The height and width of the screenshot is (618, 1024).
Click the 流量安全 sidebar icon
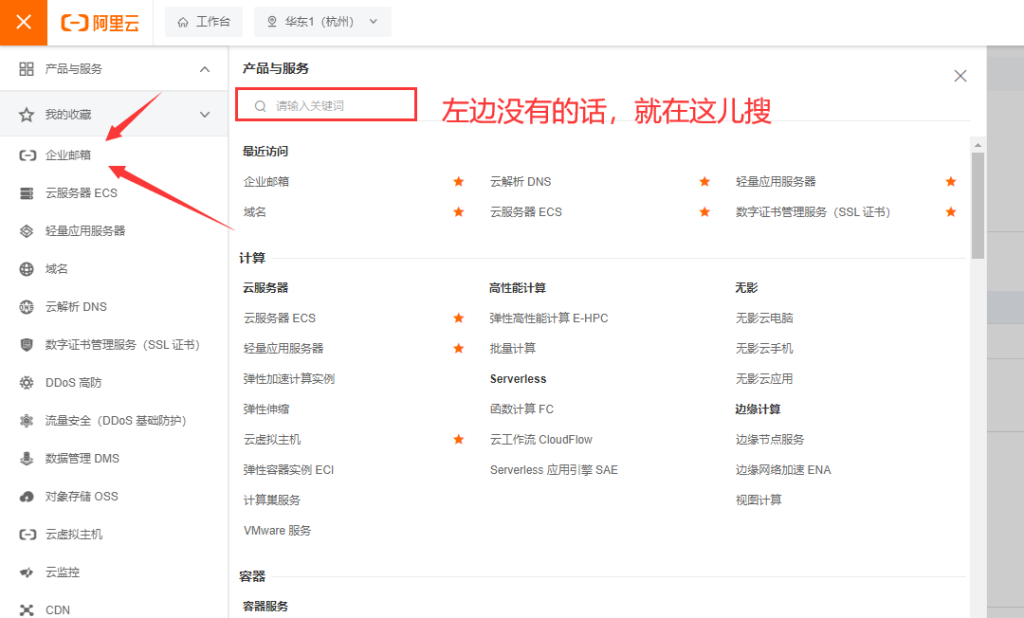(26, 421)
